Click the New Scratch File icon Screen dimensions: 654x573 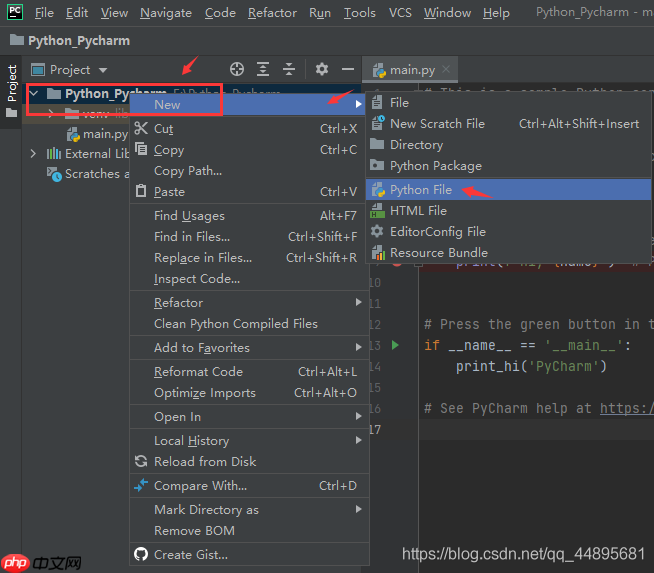click(x=378, y=123)
